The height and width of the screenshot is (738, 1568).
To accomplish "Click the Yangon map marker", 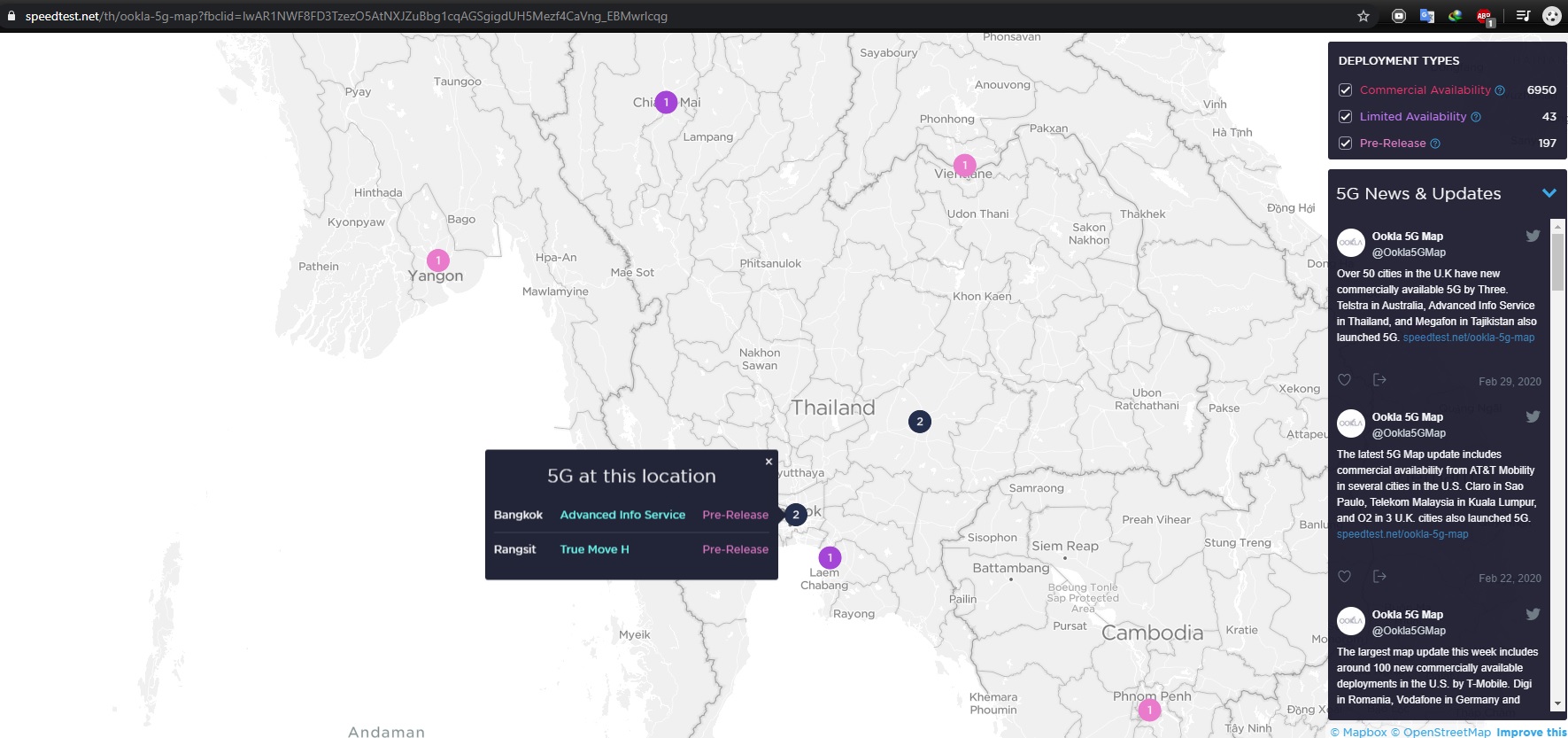I will pyautogui.click(x=437, y=260).
